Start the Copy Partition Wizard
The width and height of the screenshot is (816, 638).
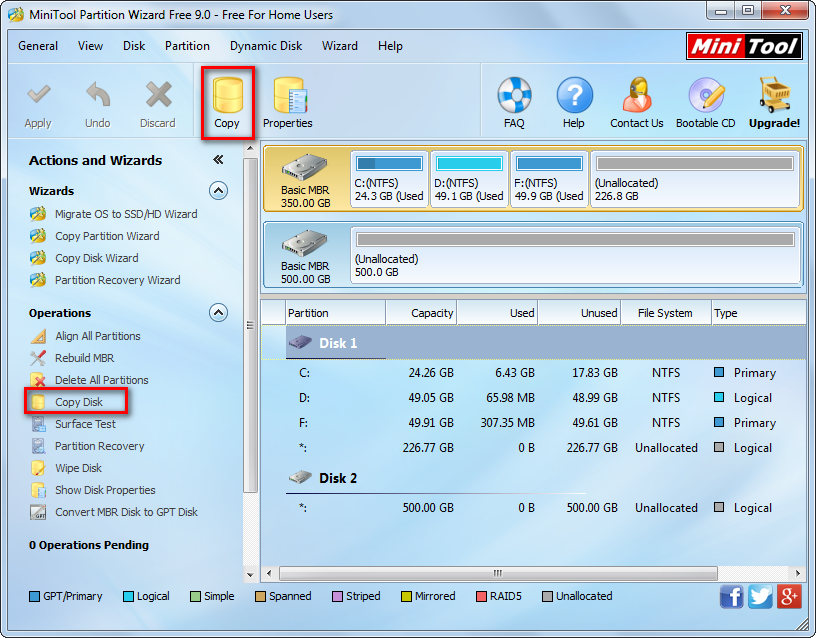pos(107,236)
